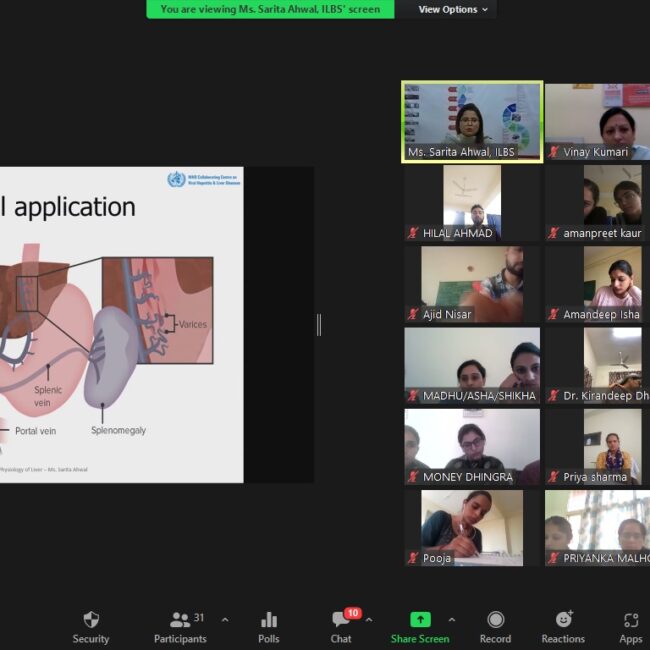
Task: Click the green 'You are viewing' screen banner
Action: pyautogui.click(x=270, y=9)
